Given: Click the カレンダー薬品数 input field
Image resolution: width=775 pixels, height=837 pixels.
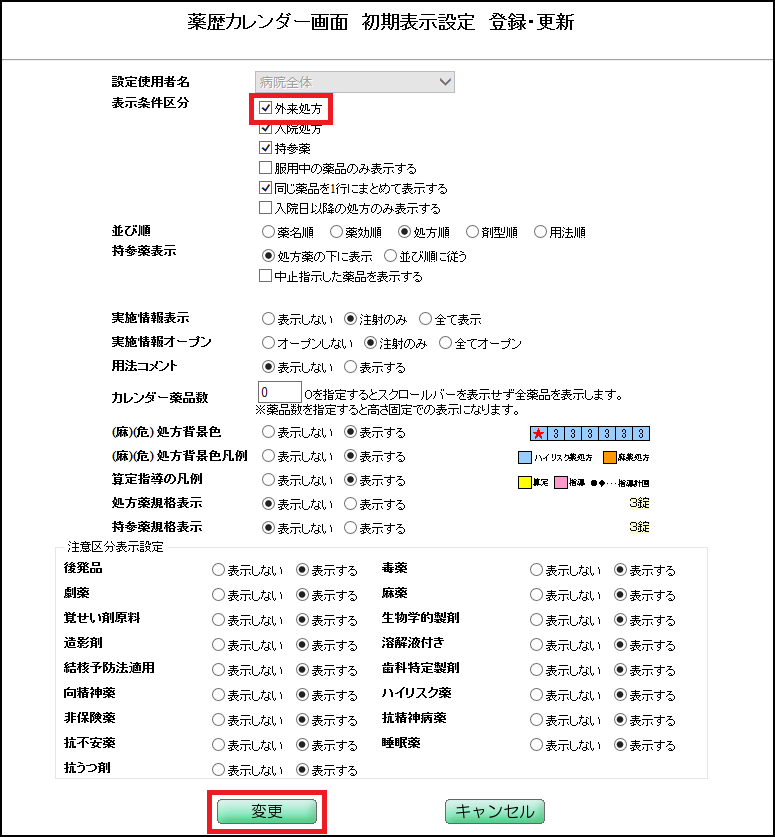Looking at the screenshot, I should click(x=279, y=392).
